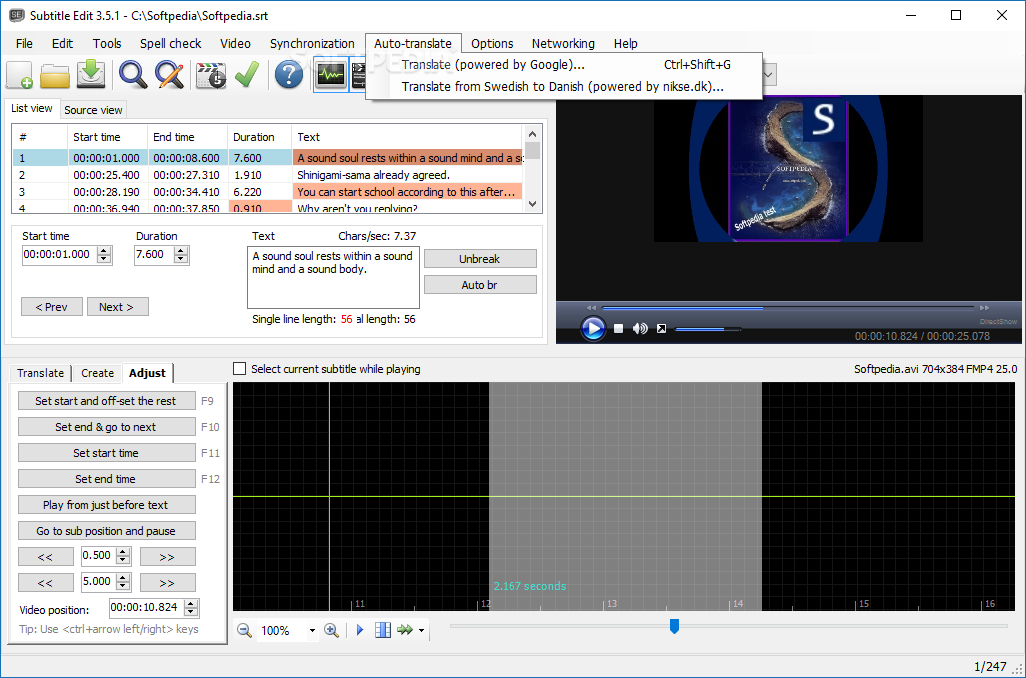
Task: Toggle video player fullscreen icon
Action: [661, 328]
